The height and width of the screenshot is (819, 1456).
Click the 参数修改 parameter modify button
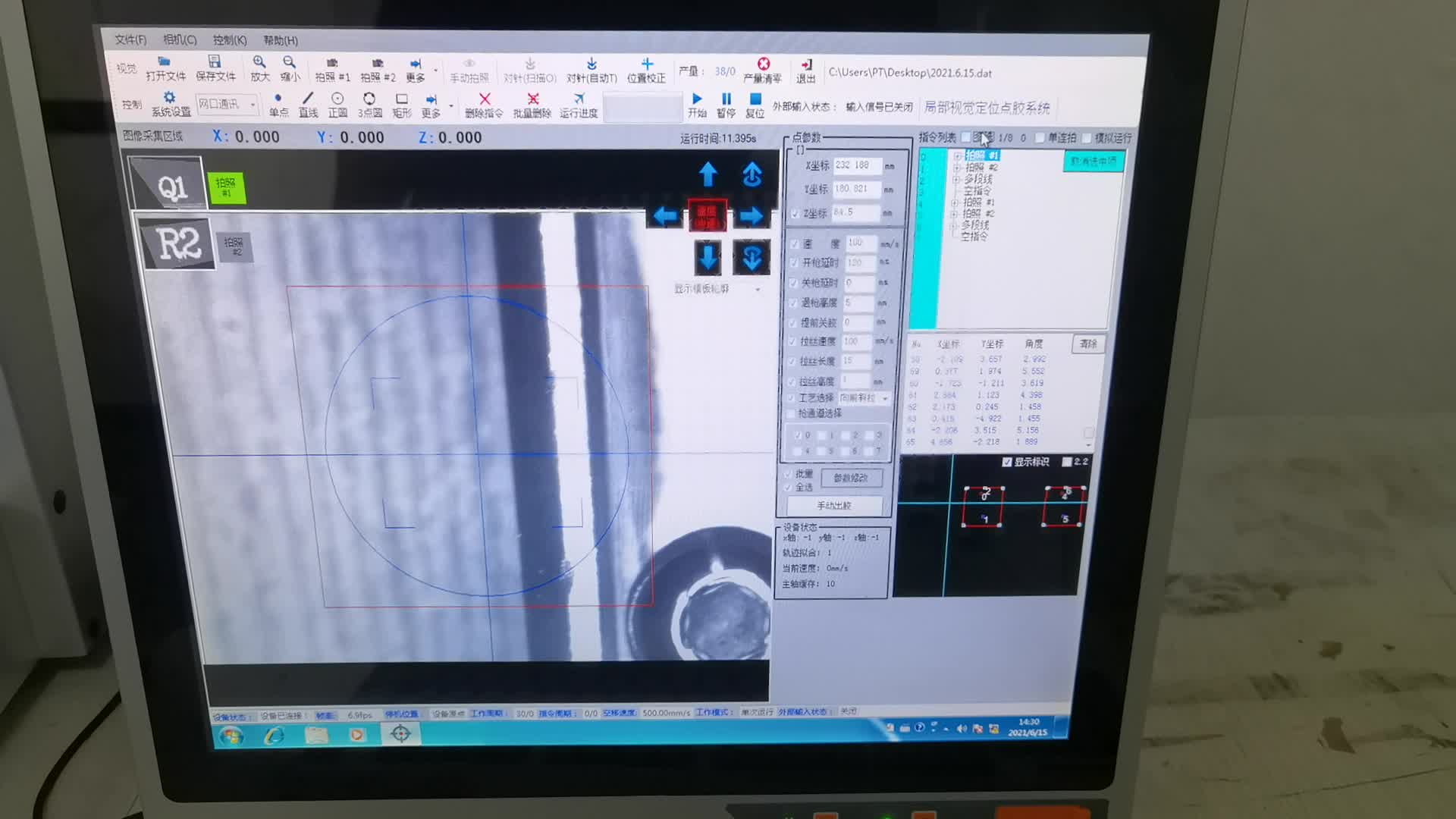[851, 478]
